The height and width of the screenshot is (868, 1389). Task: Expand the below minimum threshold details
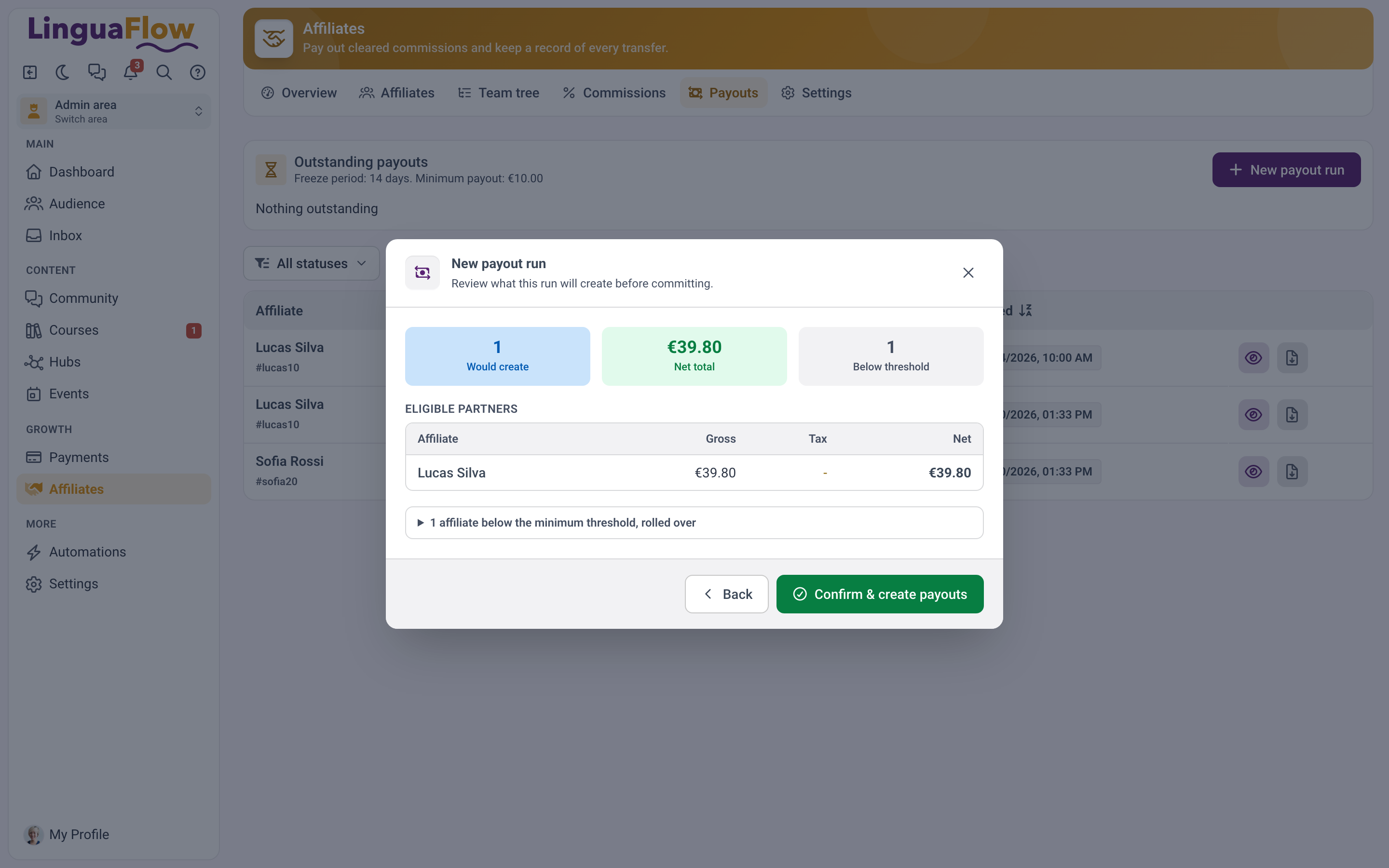point(694,523)
